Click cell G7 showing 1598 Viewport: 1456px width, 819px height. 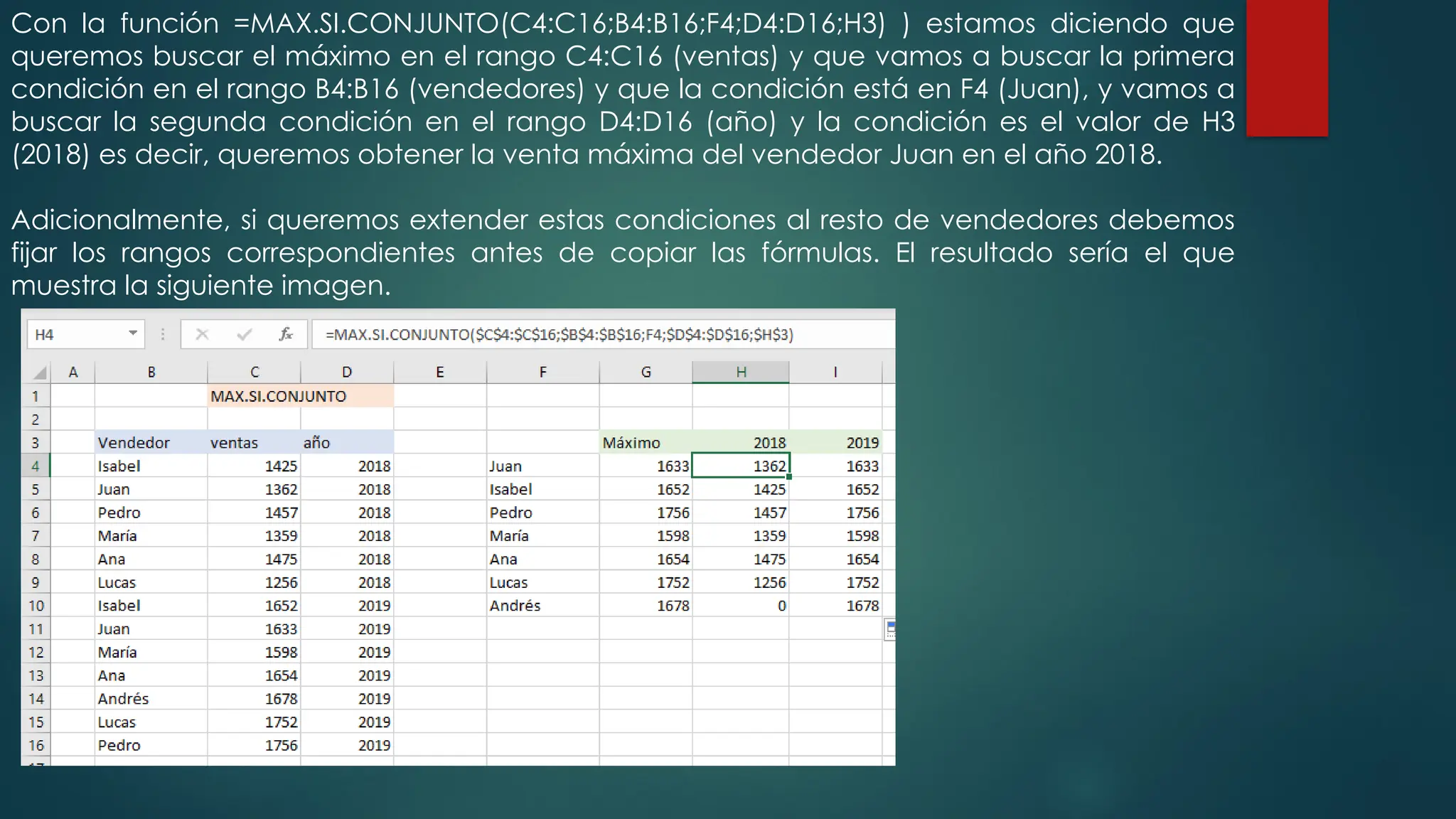[646, 535]
